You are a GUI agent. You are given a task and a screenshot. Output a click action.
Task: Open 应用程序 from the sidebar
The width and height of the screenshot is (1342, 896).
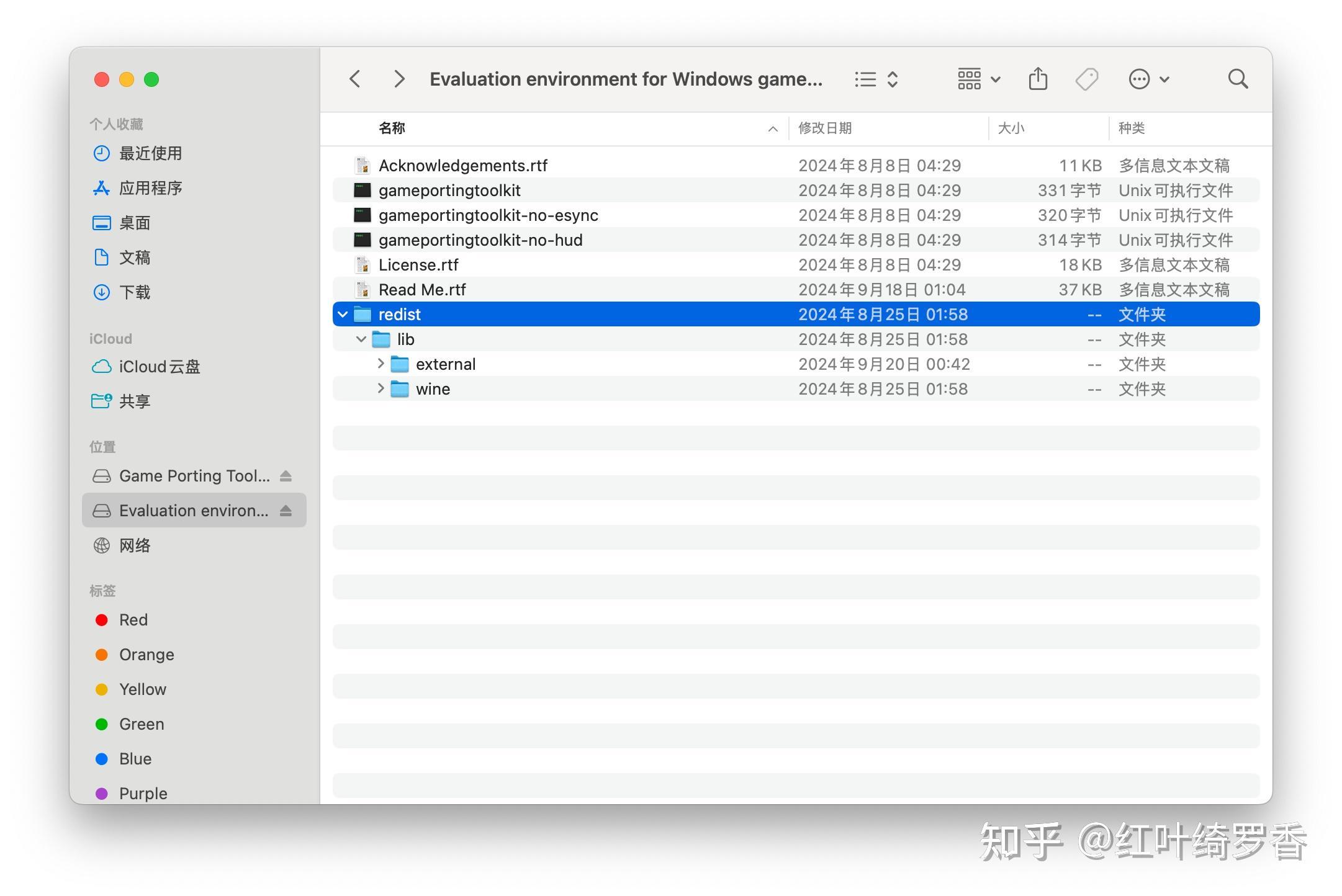point(151,188)
